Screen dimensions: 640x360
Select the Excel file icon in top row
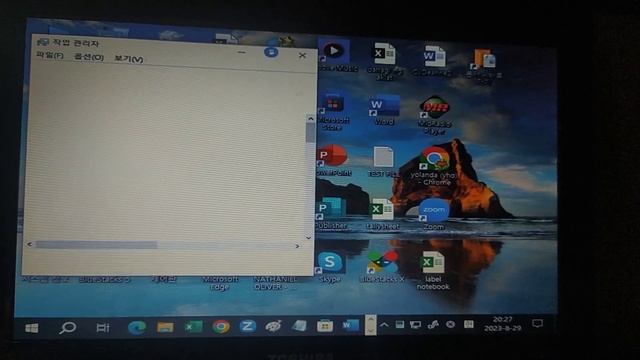click(x=384, y=60)
